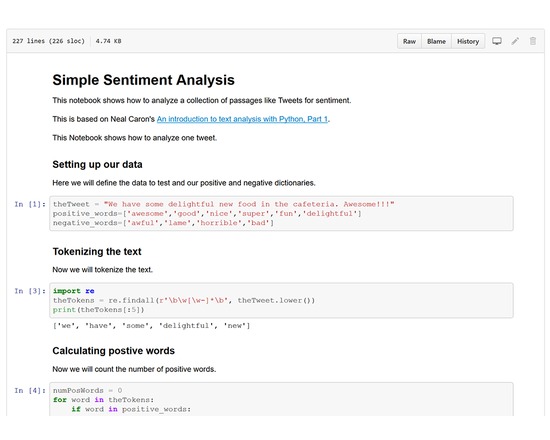The width and height of the screenshot is (550, 440).
Task: Click the '4.74 KB' file size
Action: (x=108, y=41)
